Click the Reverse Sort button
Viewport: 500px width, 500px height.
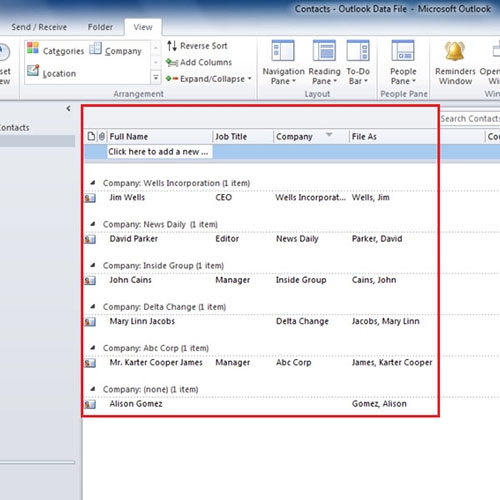point(197,46)
